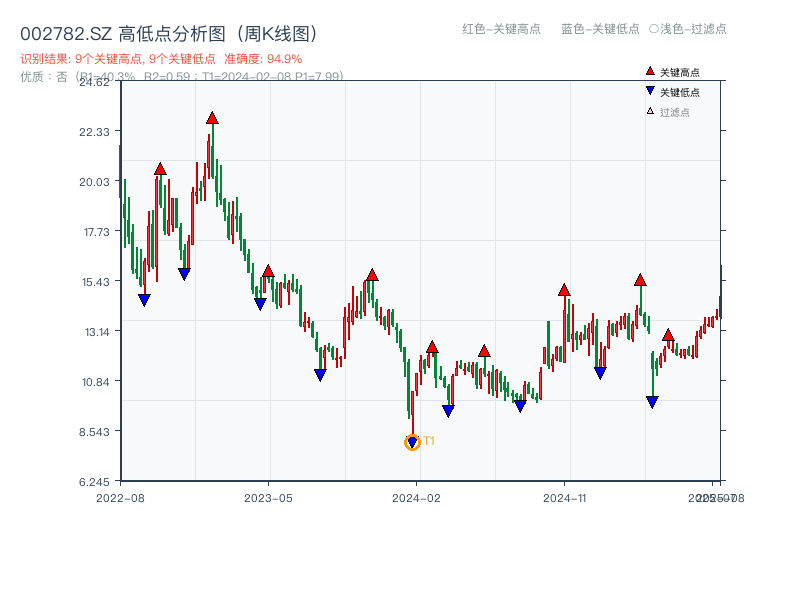This screenshot has height=600, width=800.
Task: Click the 2024-02 x-axis label
Action: 416,498
